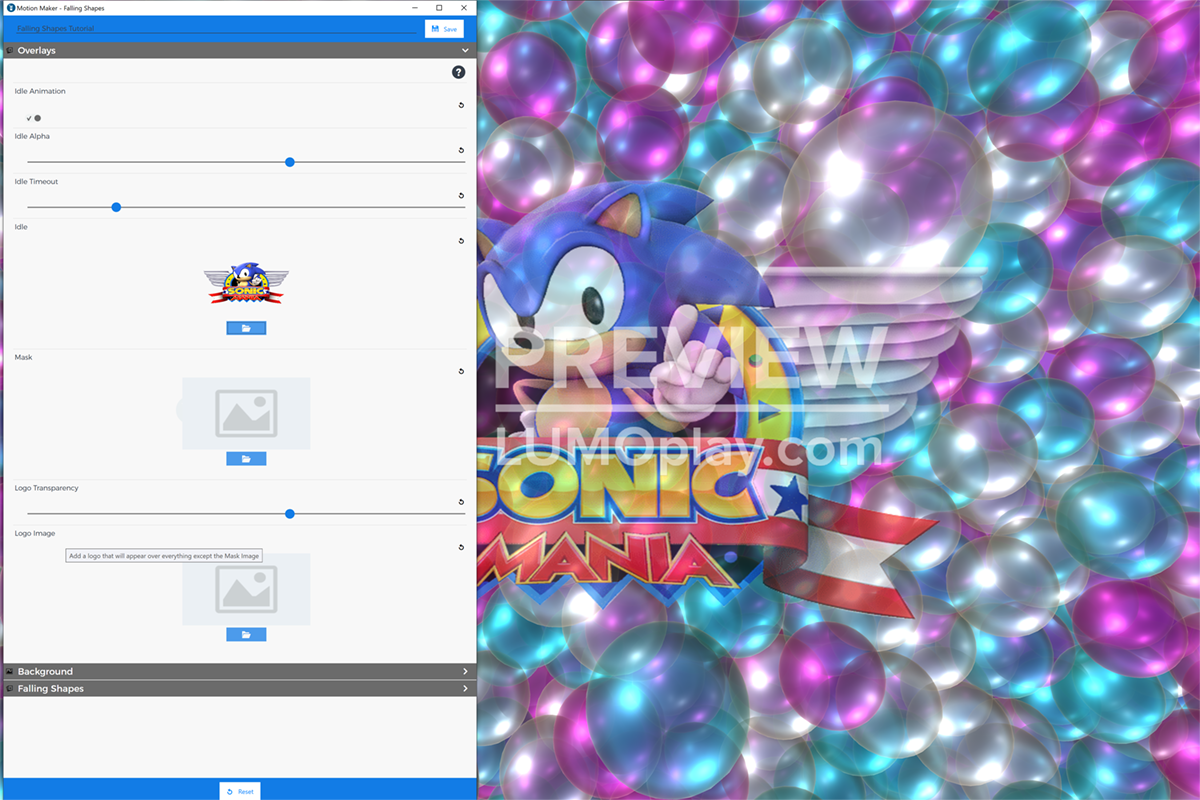This screenshot has width=1200, height=800.
Task: Collapse the Overlays section chevron
Action: tap(465, 50)
